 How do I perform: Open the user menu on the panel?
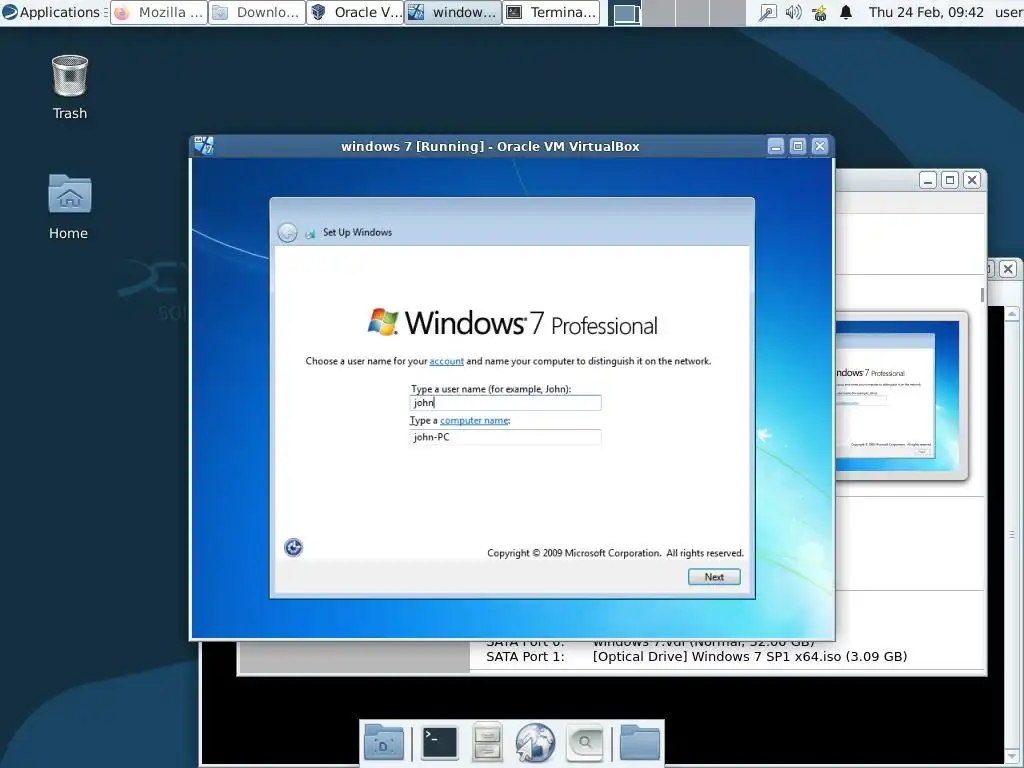[1008, 12]
